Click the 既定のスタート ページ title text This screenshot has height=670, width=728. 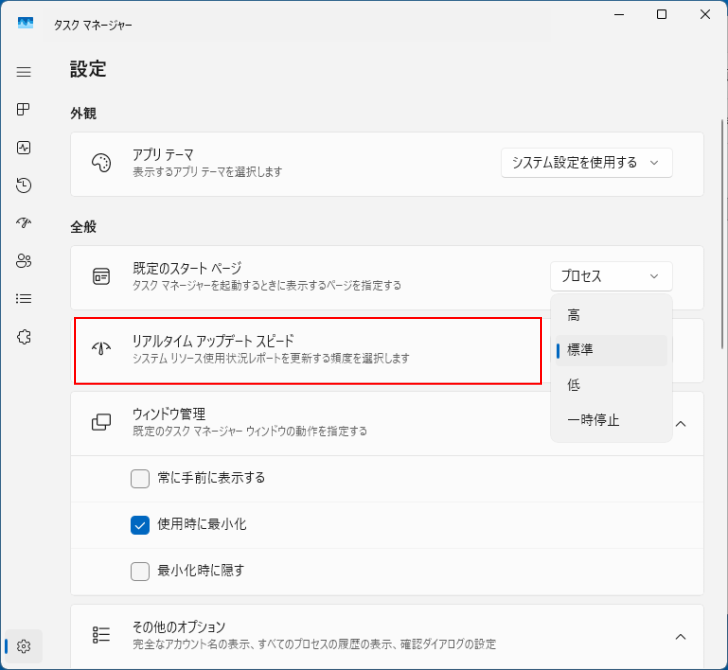(188, 268)
